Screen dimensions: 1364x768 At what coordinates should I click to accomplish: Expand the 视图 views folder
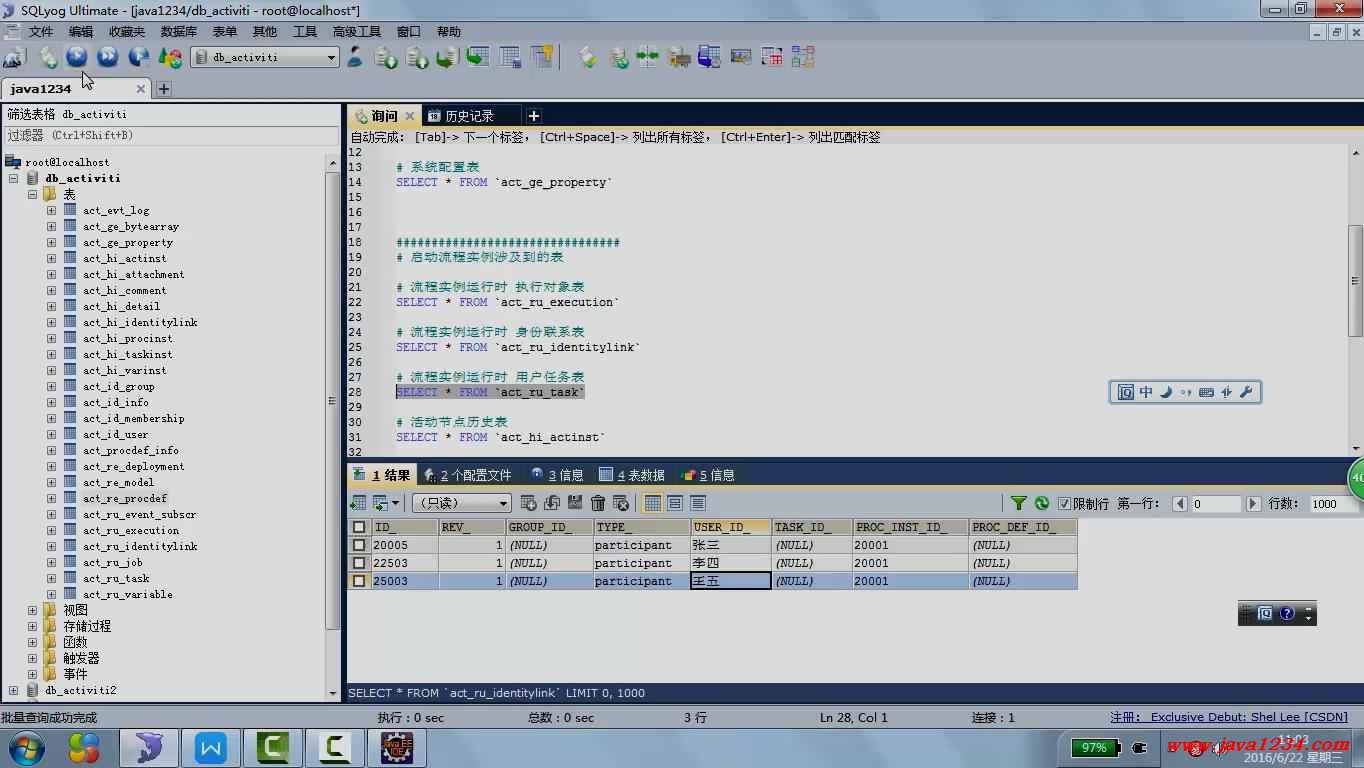pos(32,610)
